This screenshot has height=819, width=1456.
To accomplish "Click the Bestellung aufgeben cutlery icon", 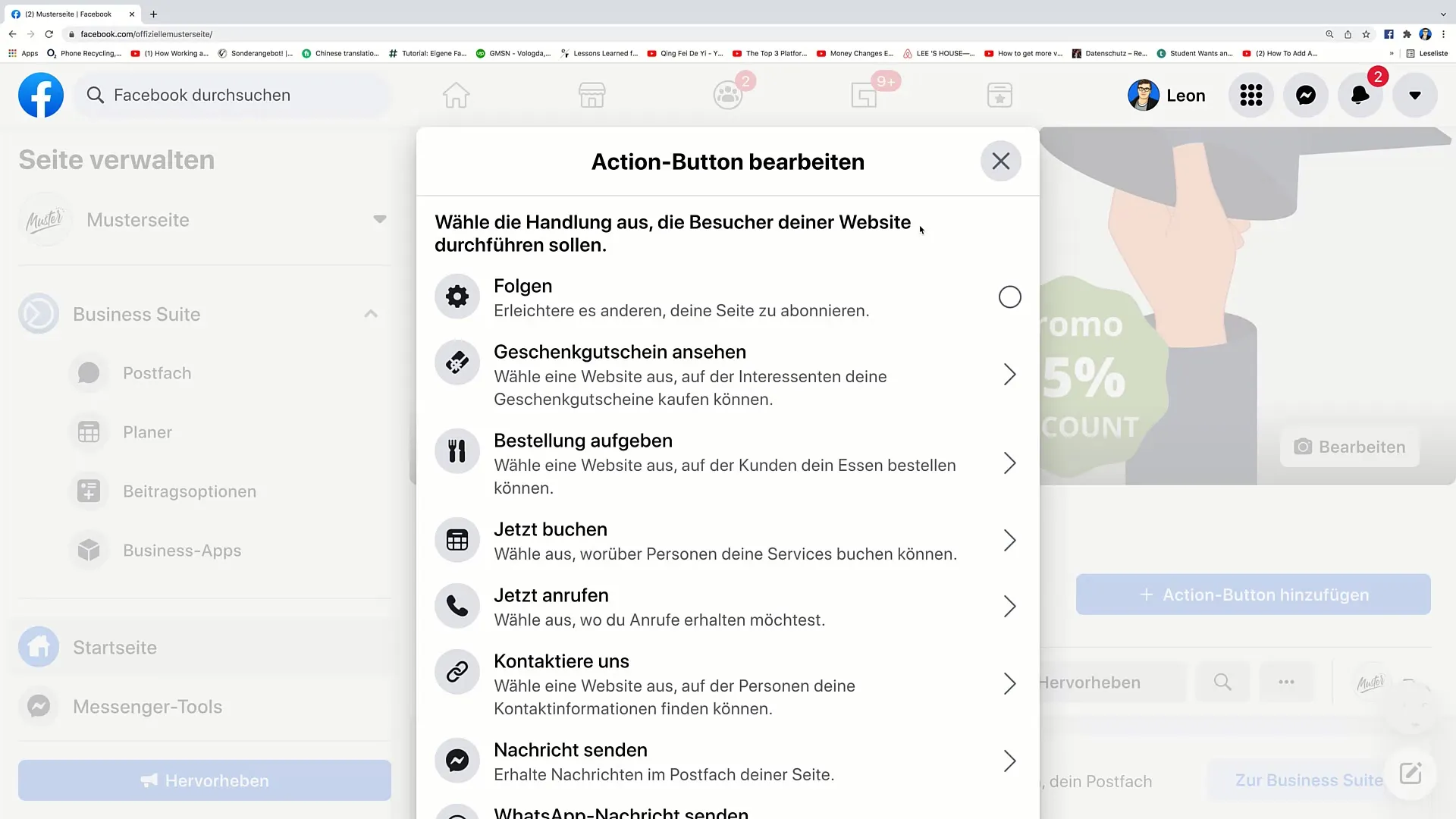I will coord(457,451).
